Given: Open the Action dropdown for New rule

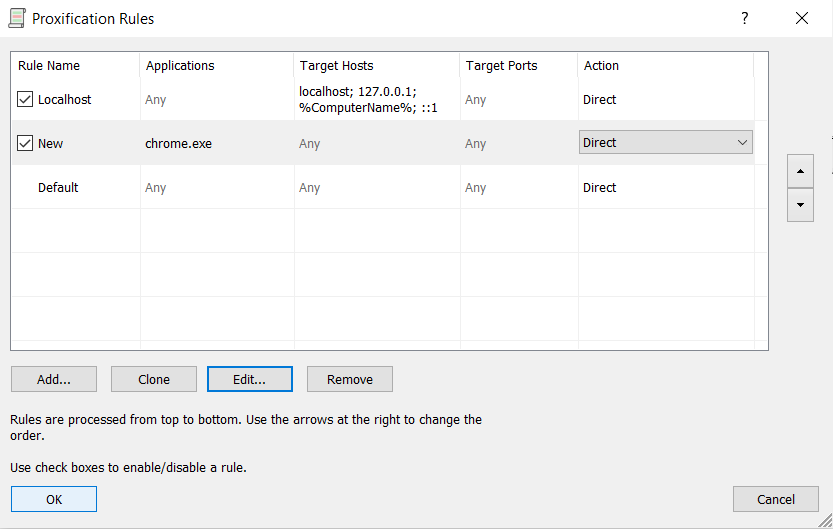Looking at the screenshot, I should [666, 142].
